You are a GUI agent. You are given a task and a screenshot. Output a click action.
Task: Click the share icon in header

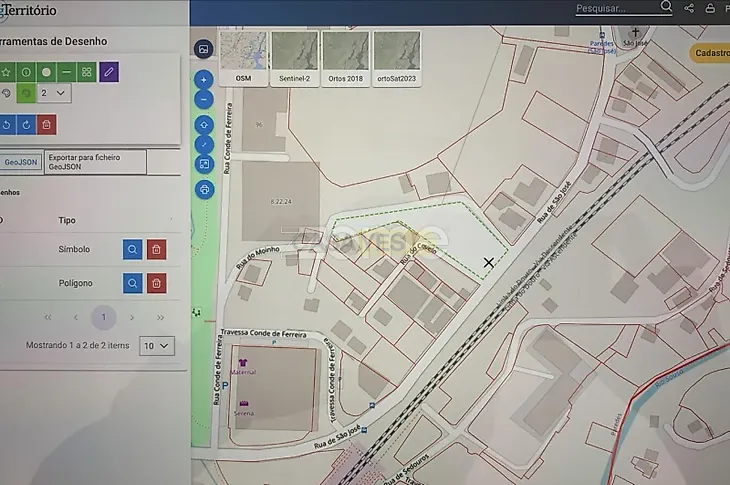pyautogui.click(x=689, y=8)
